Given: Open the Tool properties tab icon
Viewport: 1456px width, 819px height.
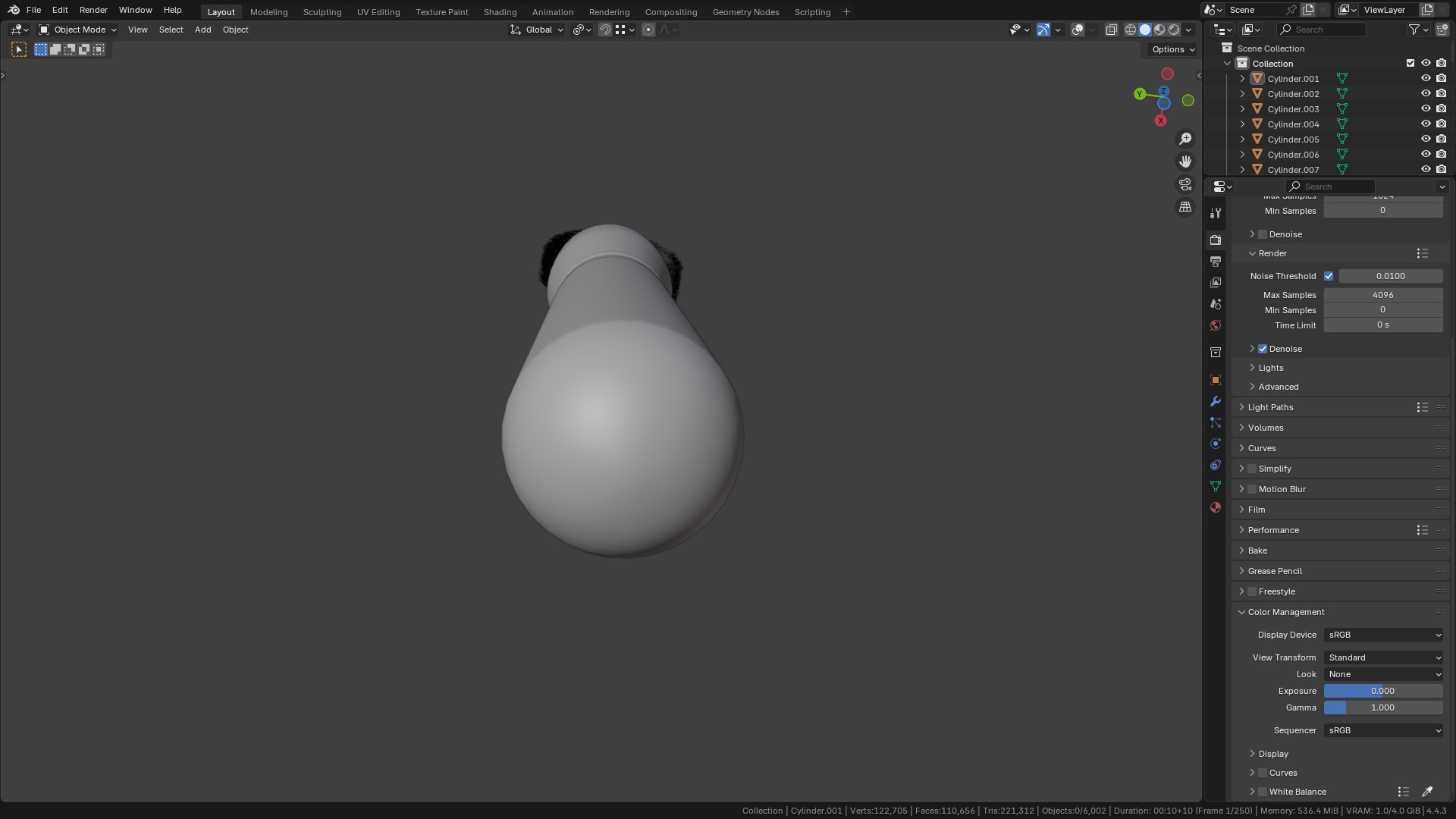Looking at the screenshot, I should point(1216,213).
